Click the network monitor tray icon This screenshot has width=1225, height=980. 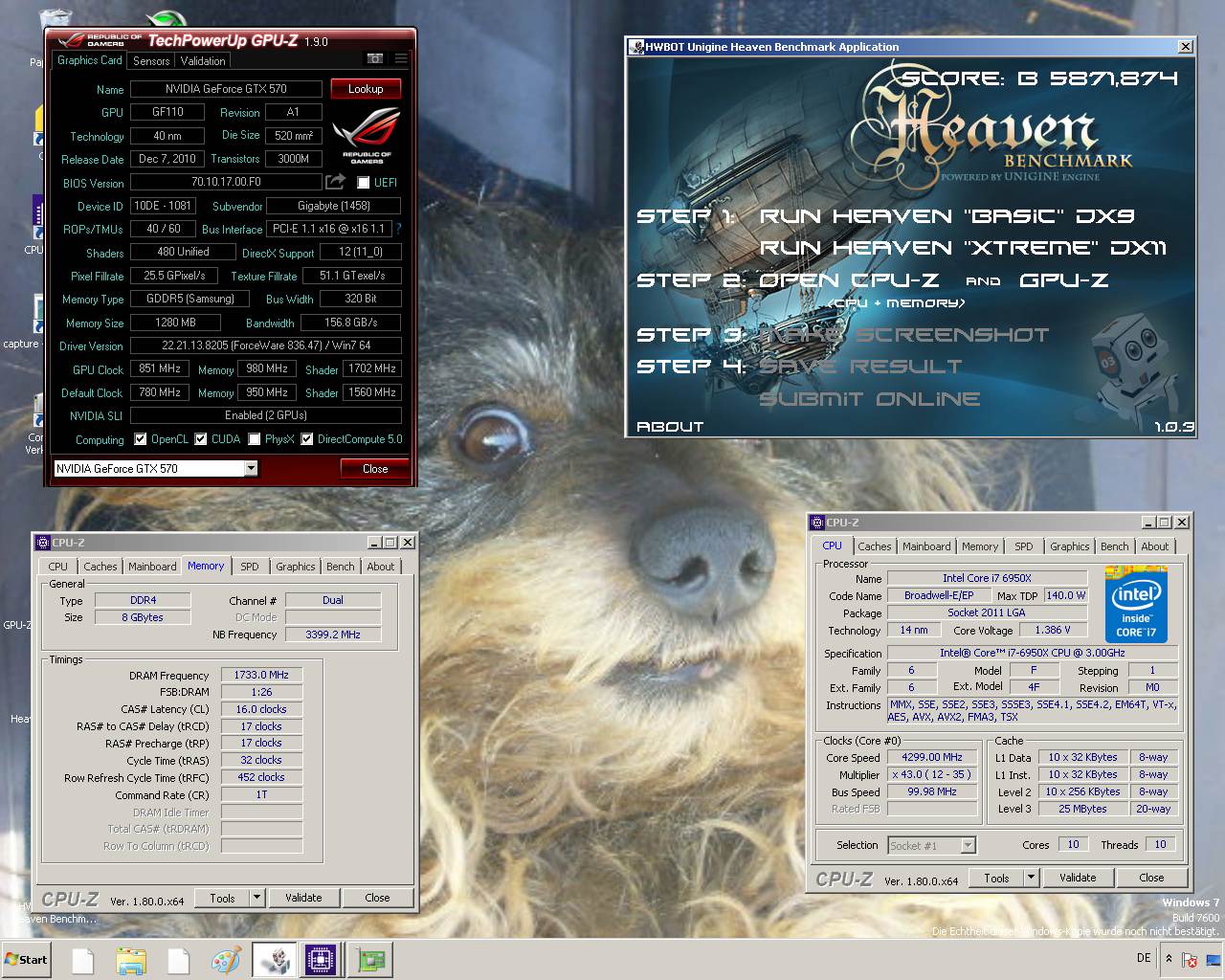pyautogui.click(x=1212, y=959)
